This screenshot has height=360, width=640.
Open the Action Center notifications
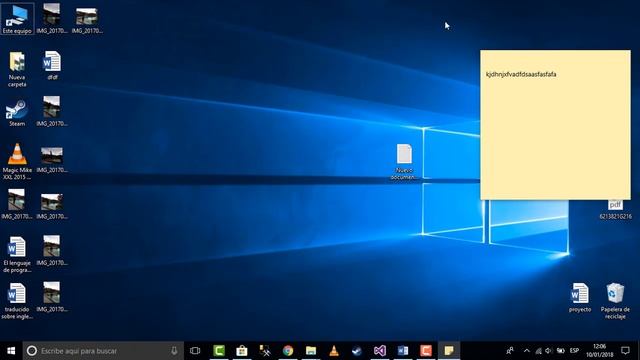coord(625,351)
